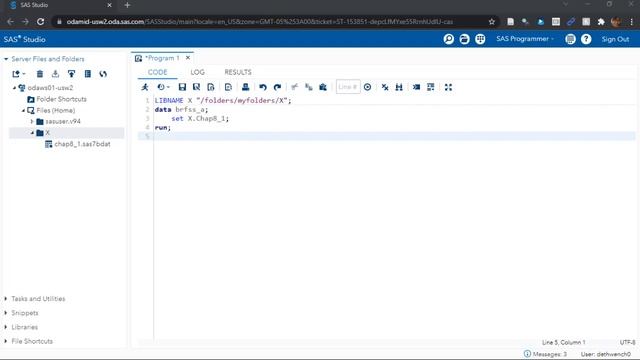Click the 'User: dethwench0' status text
The image size is (640, 360).
click(606, 354)
